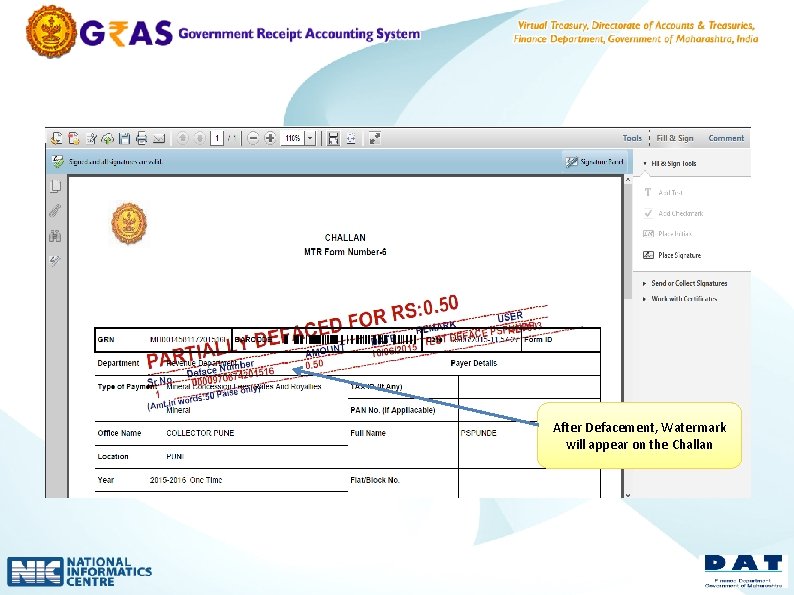
Task: Click the vertical scrollbar thumb
Action: coord(628,241)
